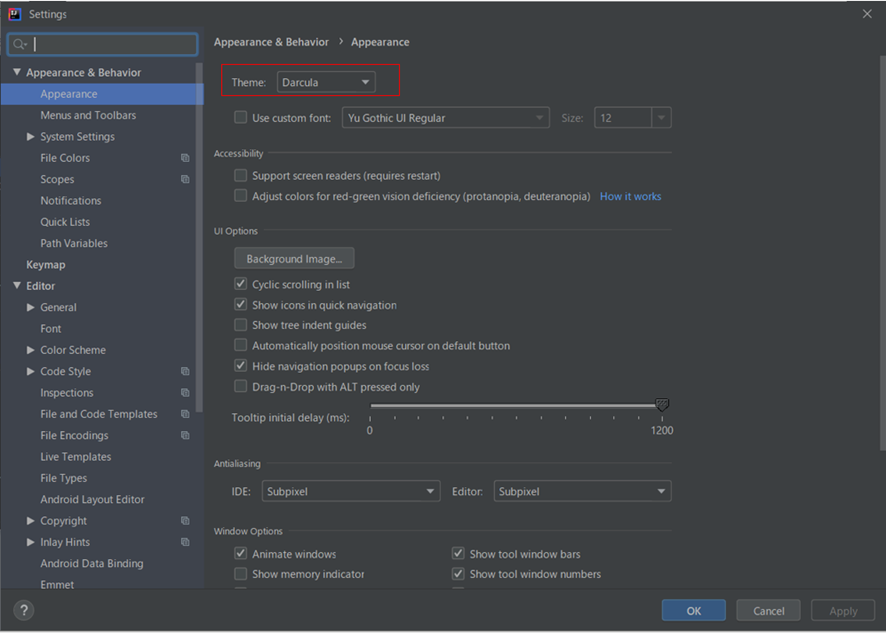886x633 pixels.
Task: Open File Types settings page
Action: click(64, 478)
